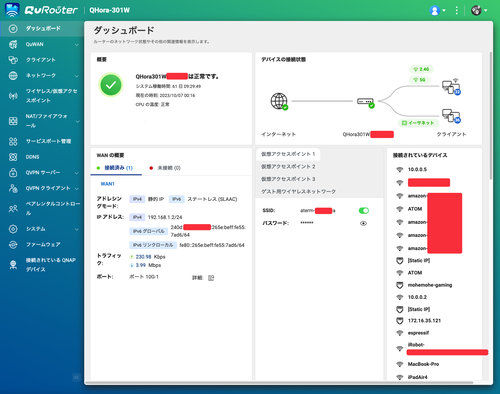This screenshot has height=394, width=500.
Task: Show the password with the eye icon
Action: coord(363,223)
